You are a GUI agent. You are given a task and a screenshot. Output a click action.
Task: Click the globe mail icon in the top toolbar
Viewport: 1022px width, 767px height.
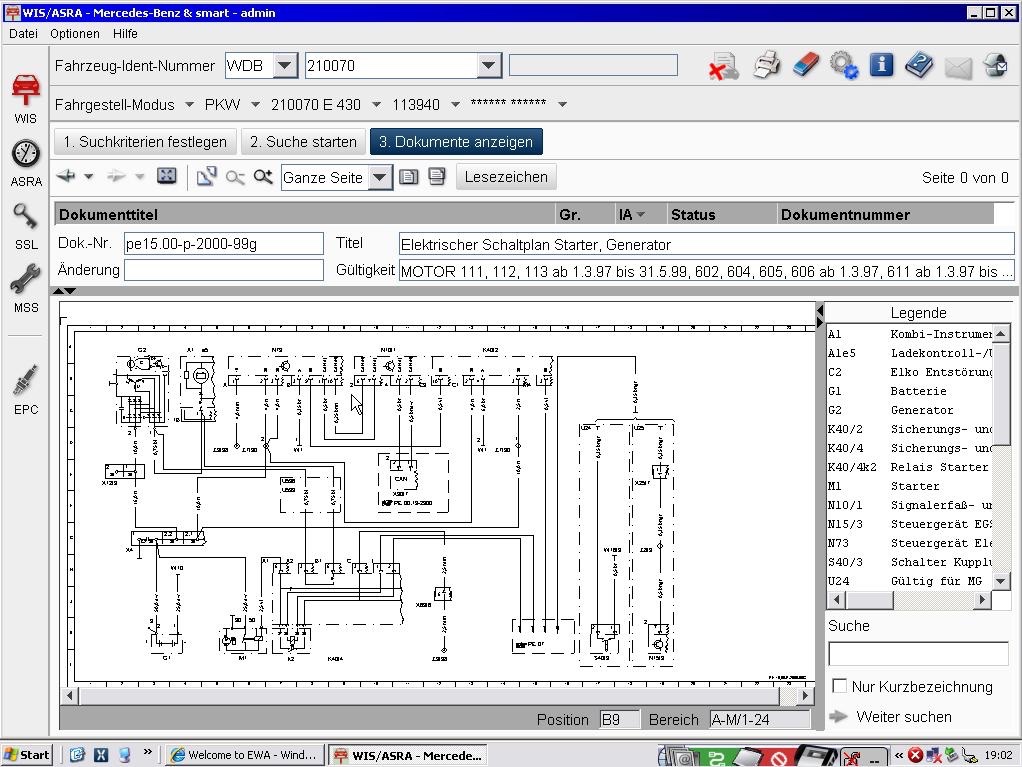click(995, 65)
